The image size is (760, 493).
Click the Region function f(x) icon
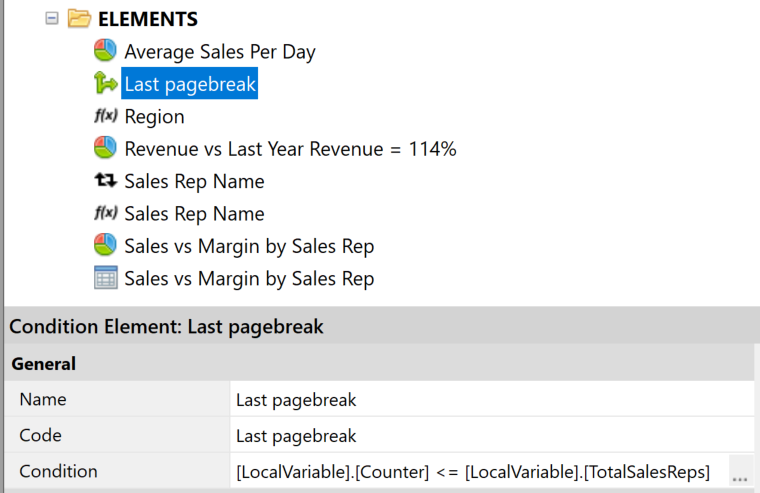click(x=106, y=117)
